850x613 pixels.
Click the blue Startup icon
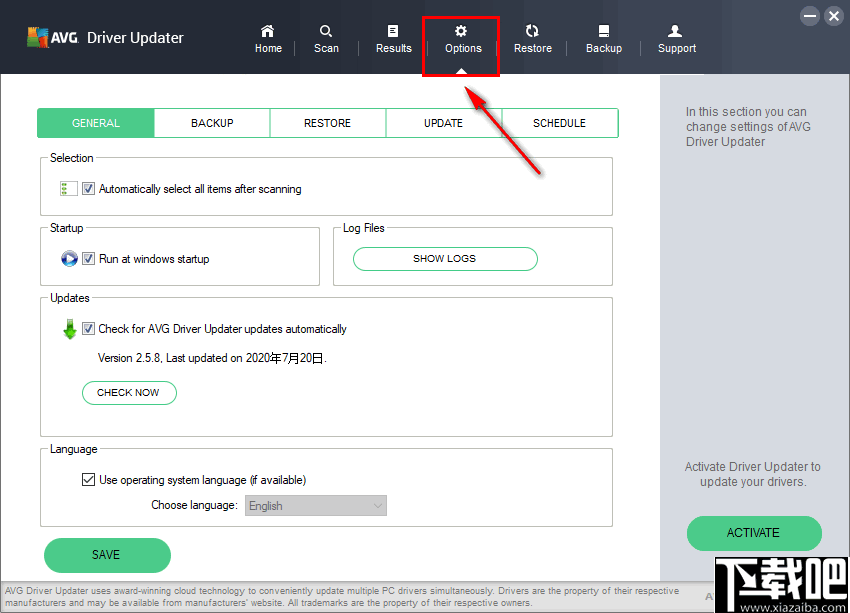pyautogui.click(x=68, y=258)
